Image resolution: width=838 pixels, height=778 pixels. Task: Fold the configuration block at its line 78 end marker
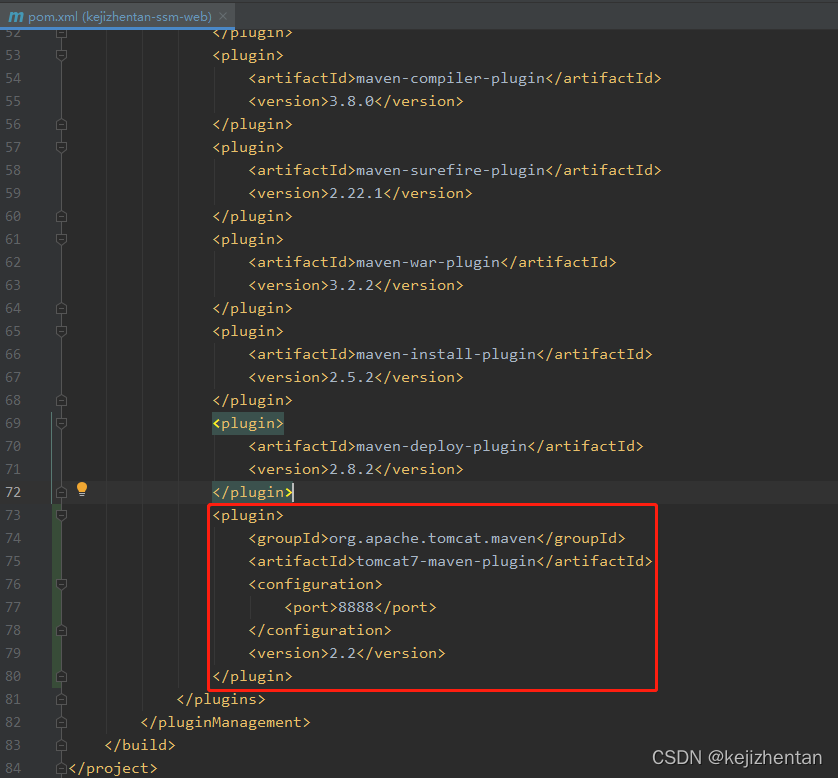coord(61,631)
